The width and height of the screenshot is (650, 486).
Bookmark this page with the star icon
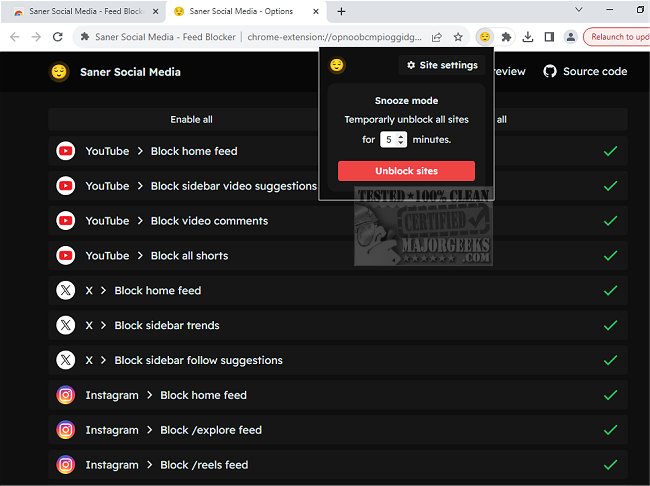(458, 37)
